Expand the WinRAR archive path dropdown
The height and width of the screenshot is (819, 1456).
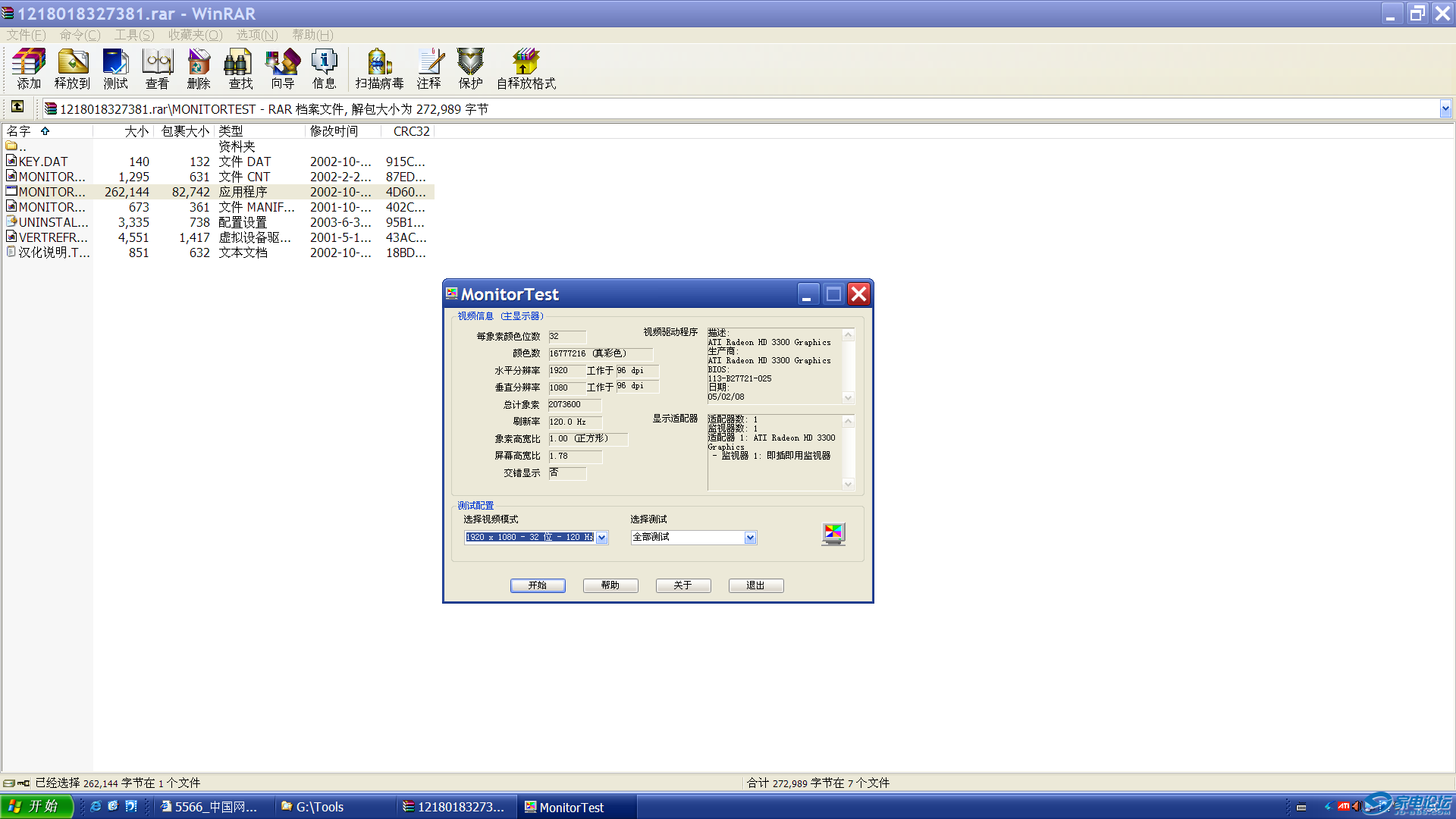point(1445,109)
